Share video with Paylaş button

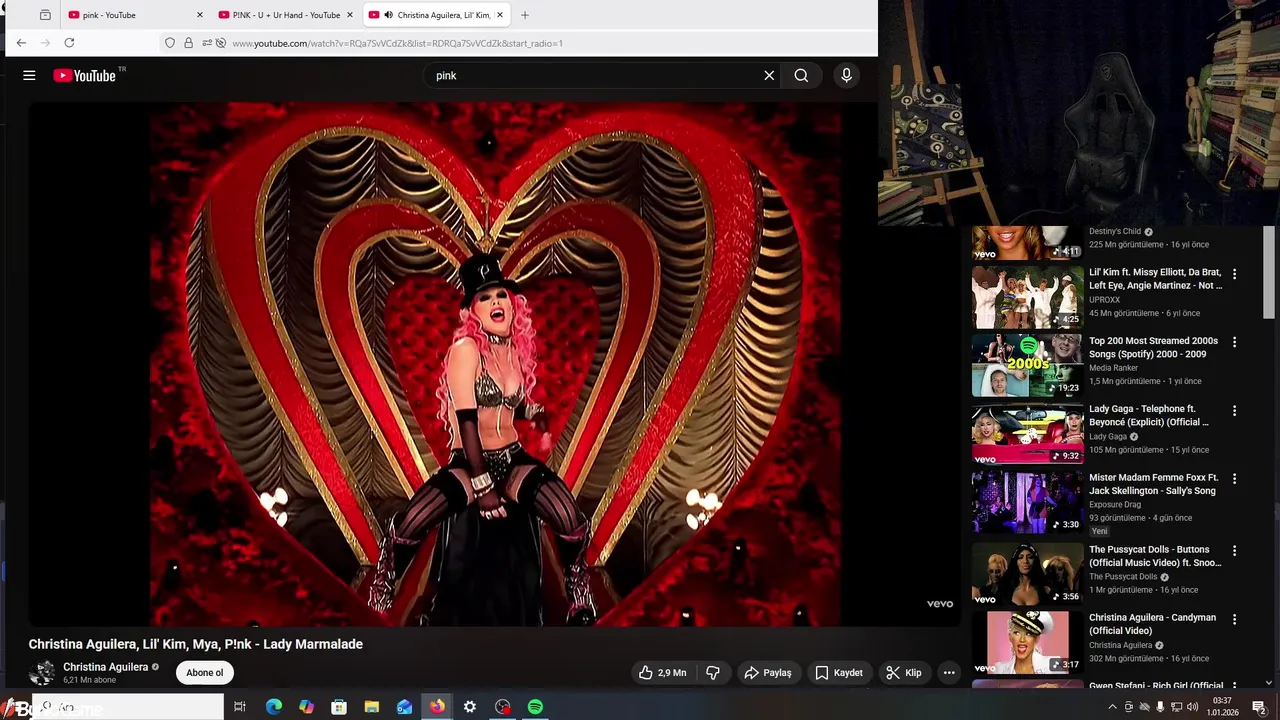click(x=768, y=673)
